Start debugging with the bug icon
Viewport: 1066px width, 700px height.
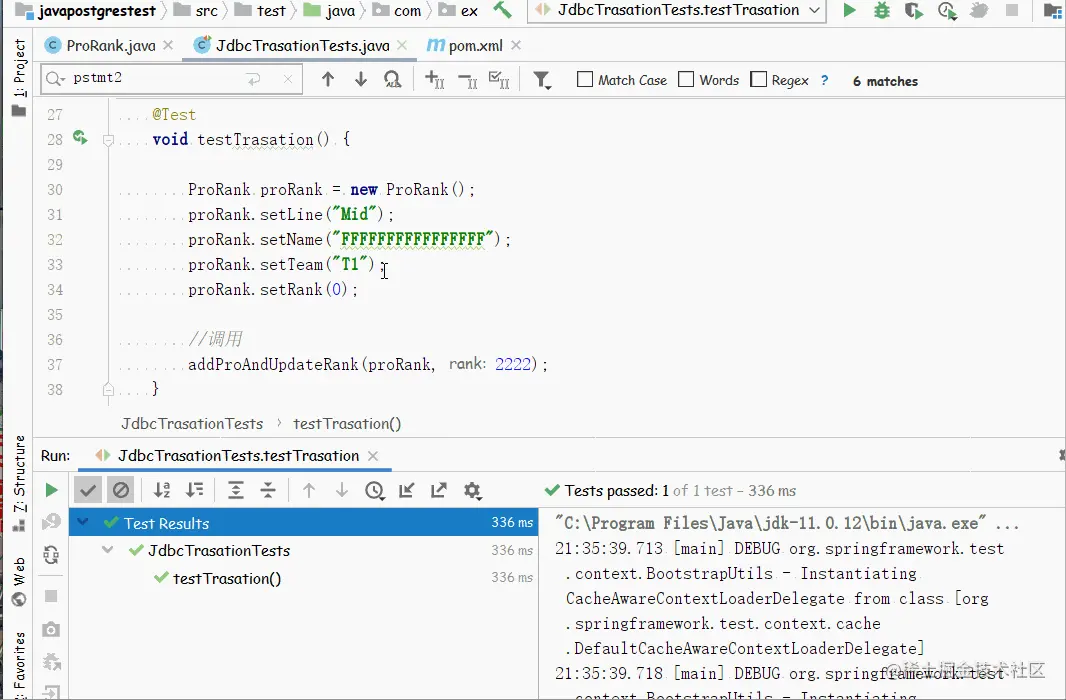(x=882, y=10)
